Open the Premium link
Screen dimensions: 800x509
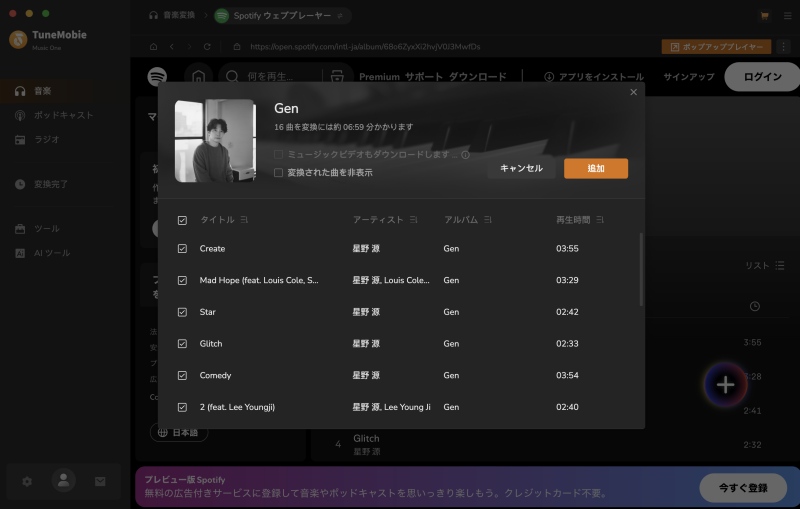click(x=379, y=77)
